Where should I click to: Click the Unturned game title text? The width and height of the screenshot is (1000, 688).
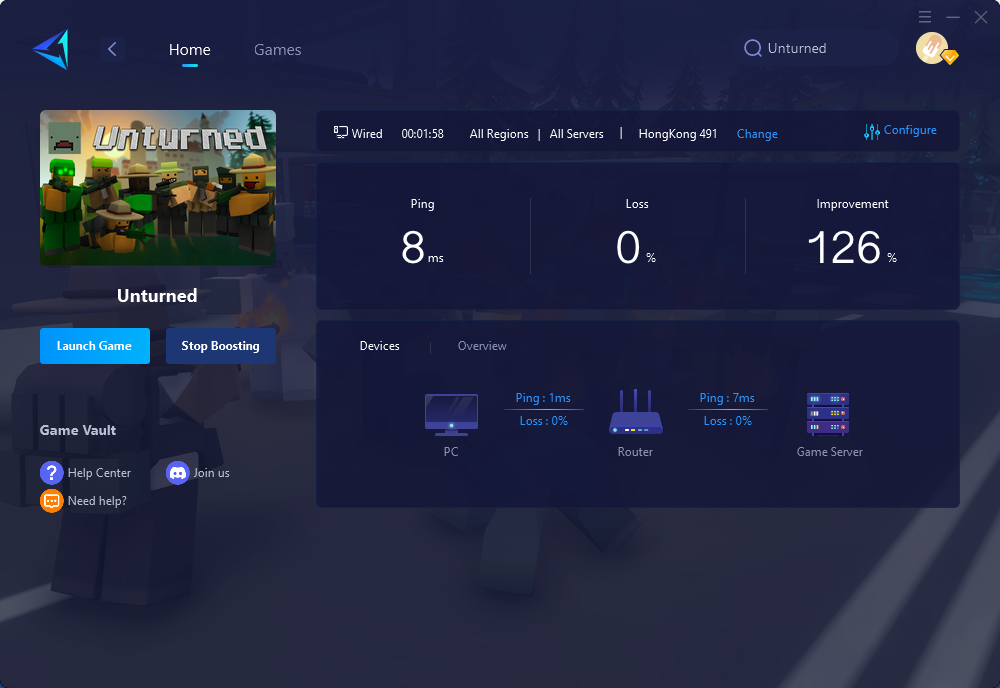tap(157, 296)
